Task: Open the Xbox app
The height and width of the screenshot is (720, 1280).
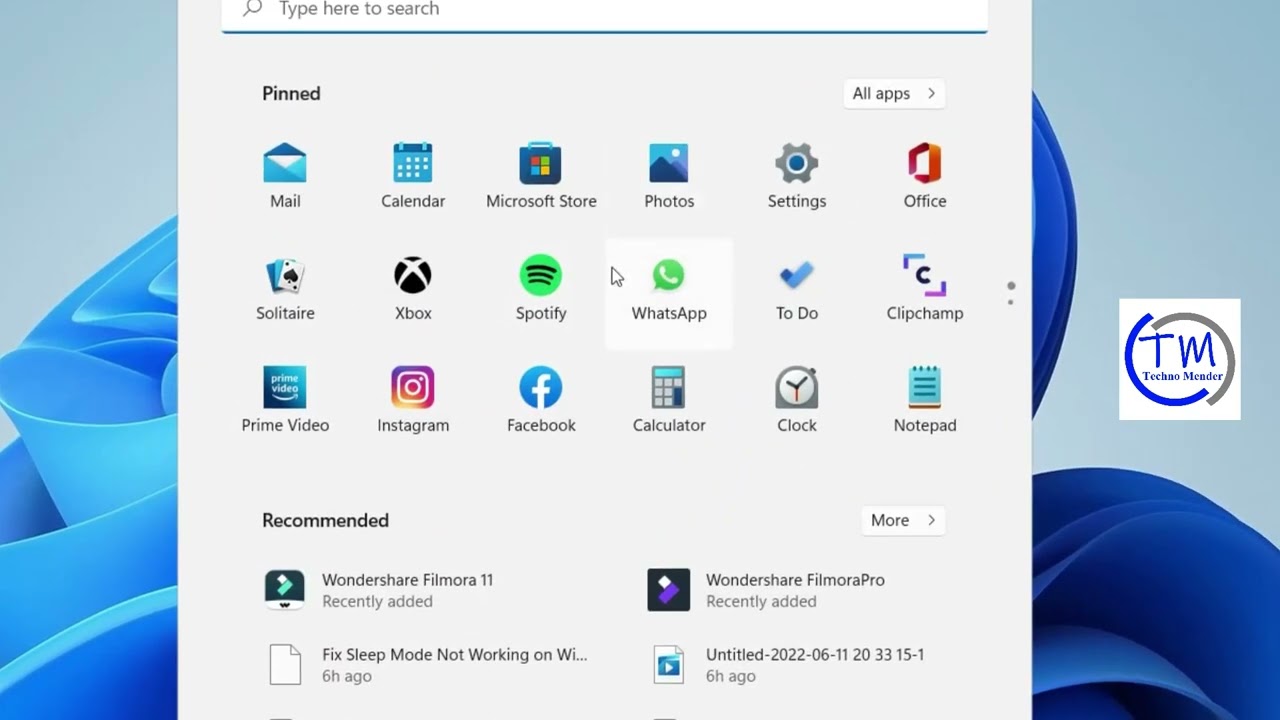Action: (x=413, y=288)
